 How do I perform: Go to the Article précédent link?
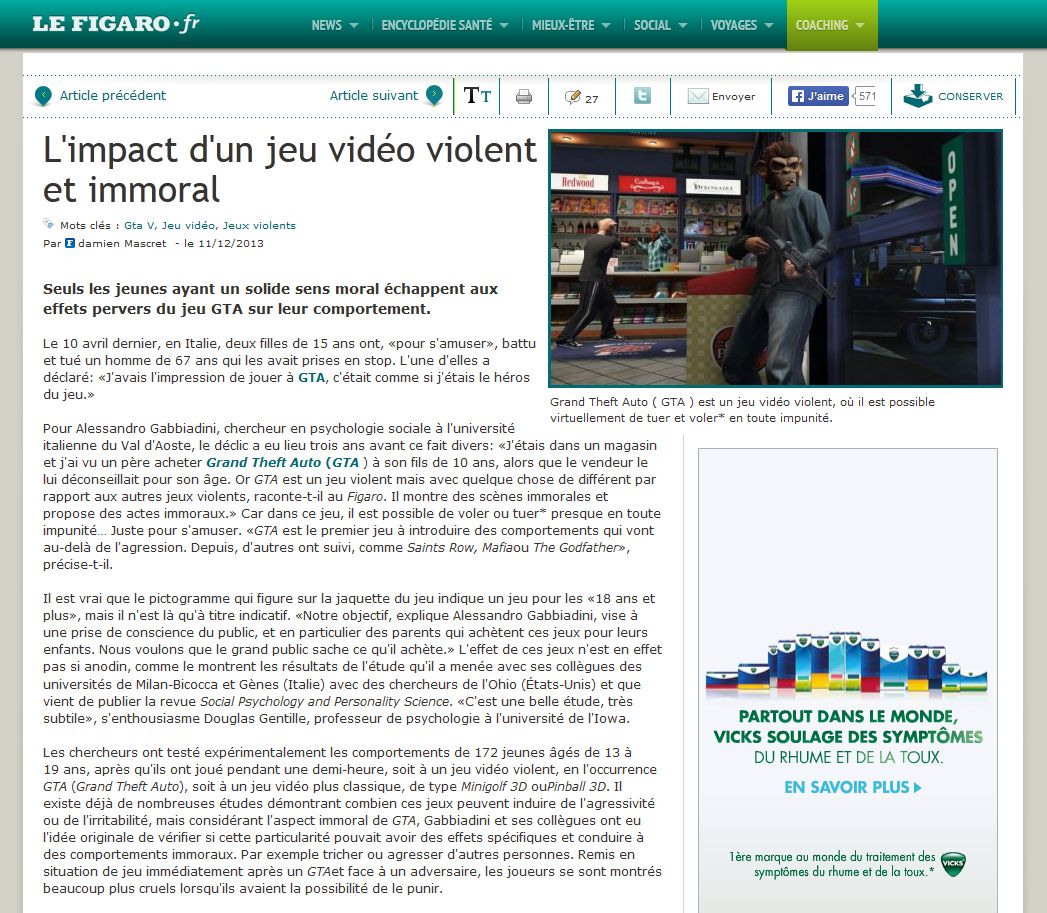click(x=113, y=96)
